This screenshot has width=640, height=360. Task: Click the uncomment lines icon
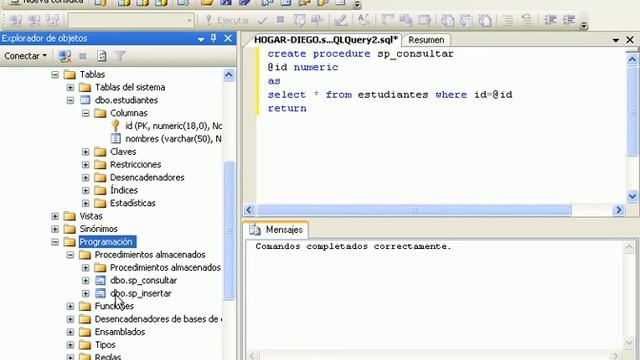[527, 20]
